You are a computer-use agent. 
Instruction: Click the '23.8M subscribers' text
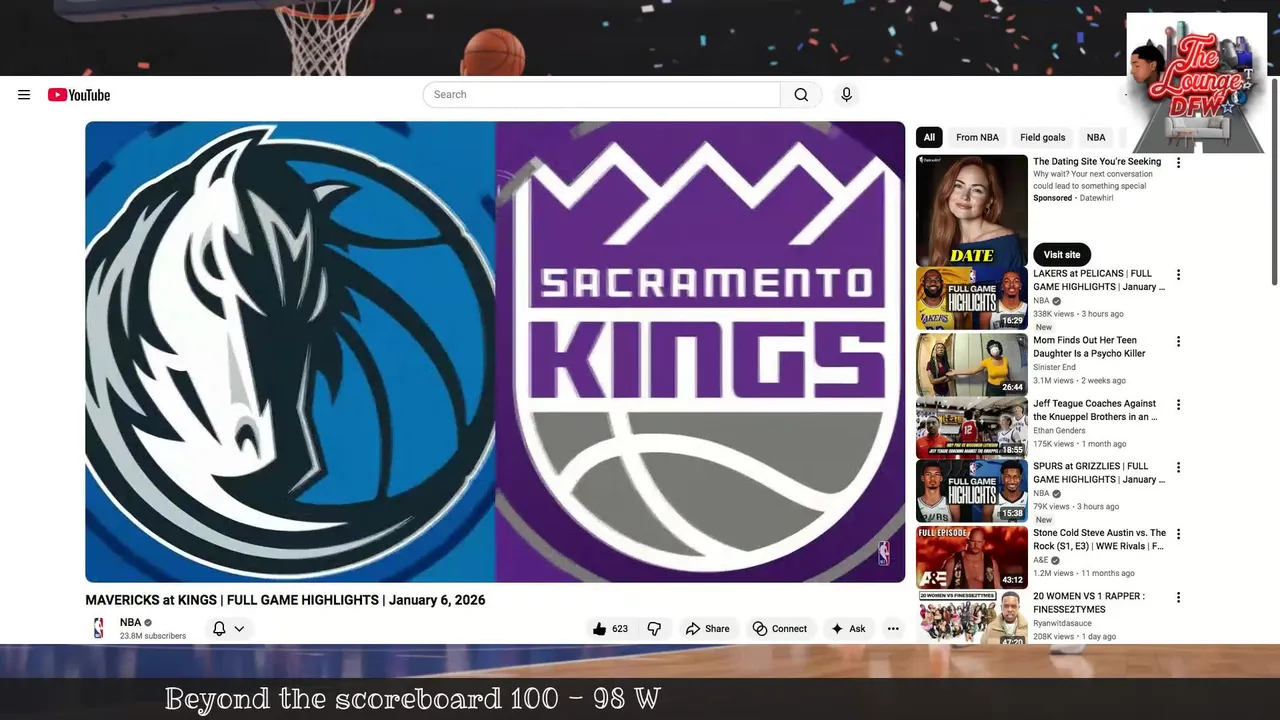(x=153, y=636)
